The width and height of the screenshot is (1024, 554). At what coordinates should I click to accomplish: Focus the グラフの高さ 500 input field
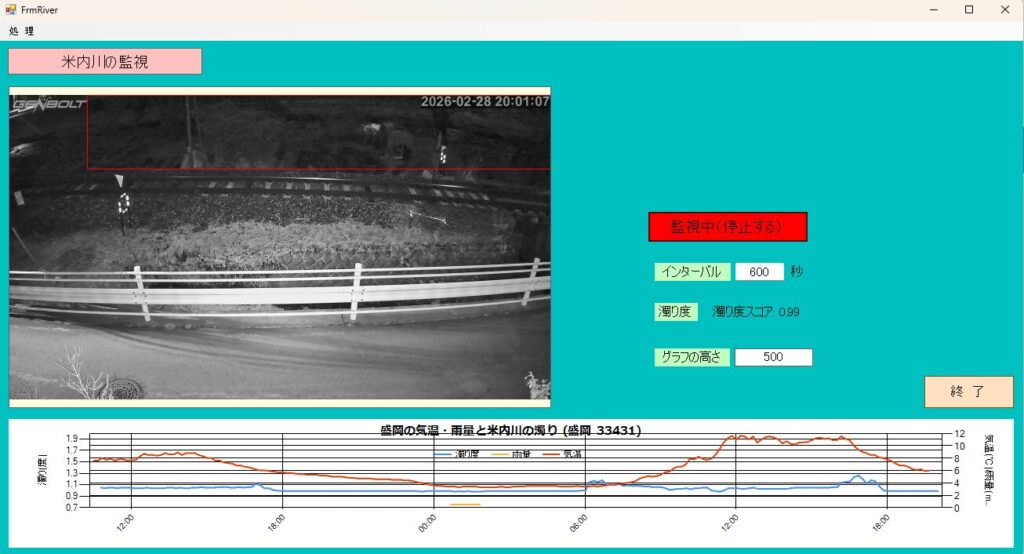click(x=773, y=357)
